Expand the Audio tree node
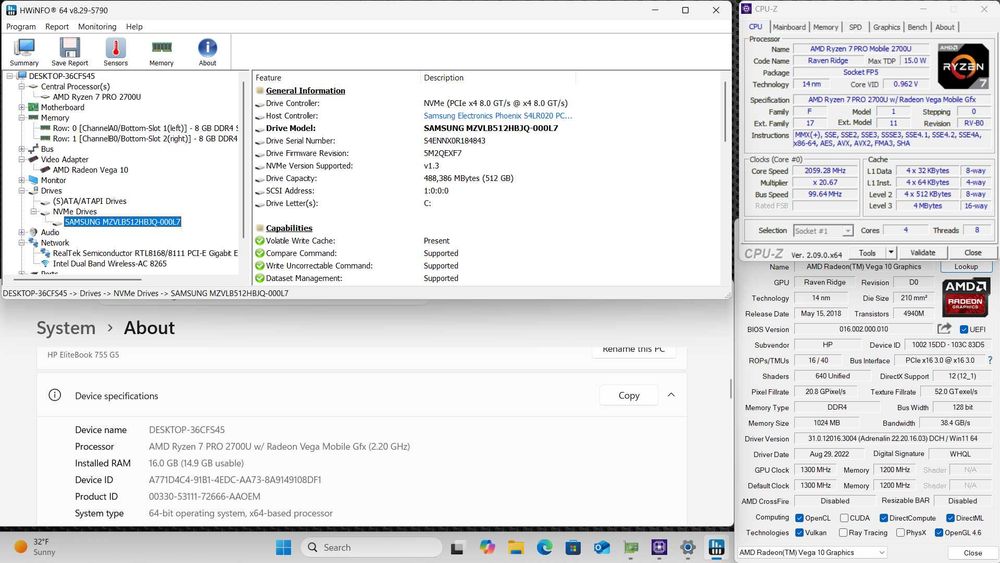Image resolution: width=1000 pixels, height=563 pixels. [x=22, y=232]
